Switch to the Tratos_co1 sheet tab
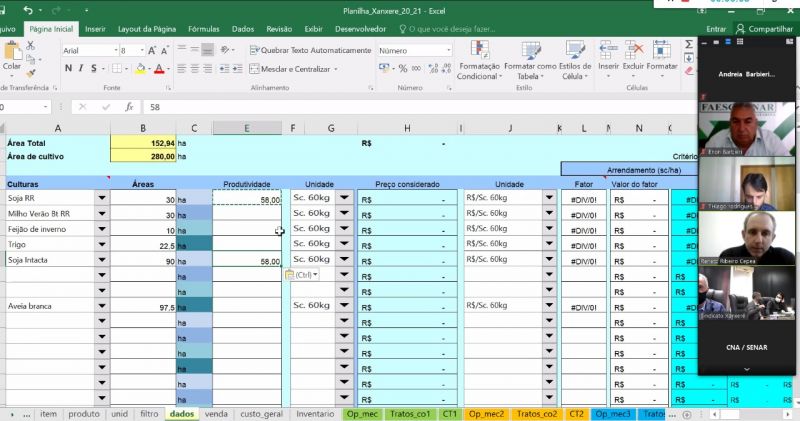The height and width of the screenshot is (421, 800). click(410, 414)
